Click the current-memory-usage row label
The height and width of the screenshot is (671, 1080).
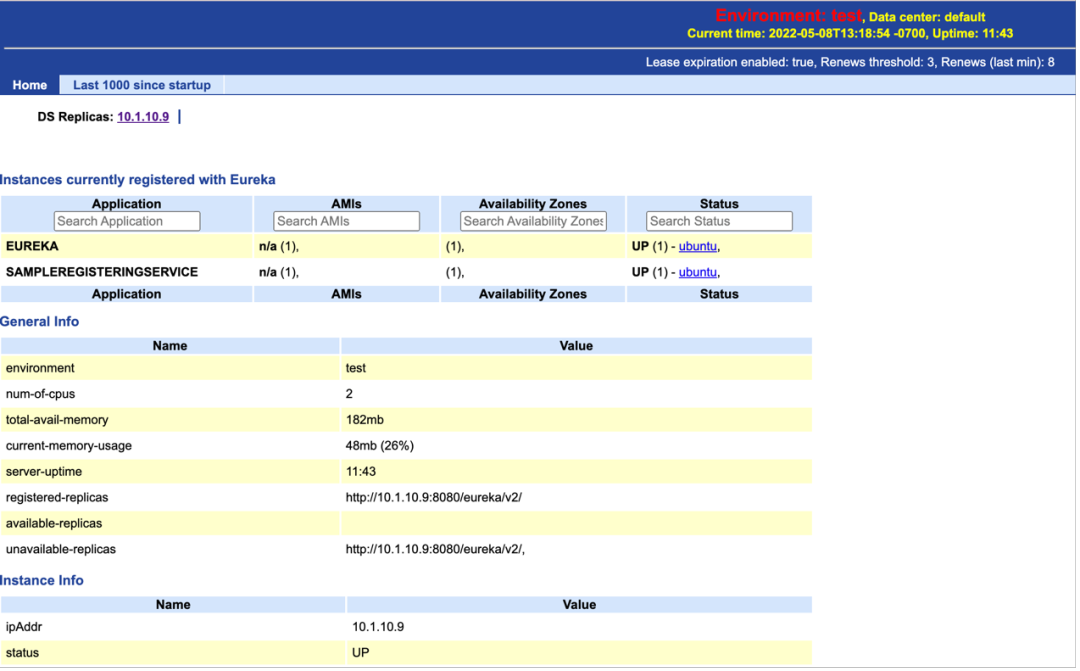point(68,446)
